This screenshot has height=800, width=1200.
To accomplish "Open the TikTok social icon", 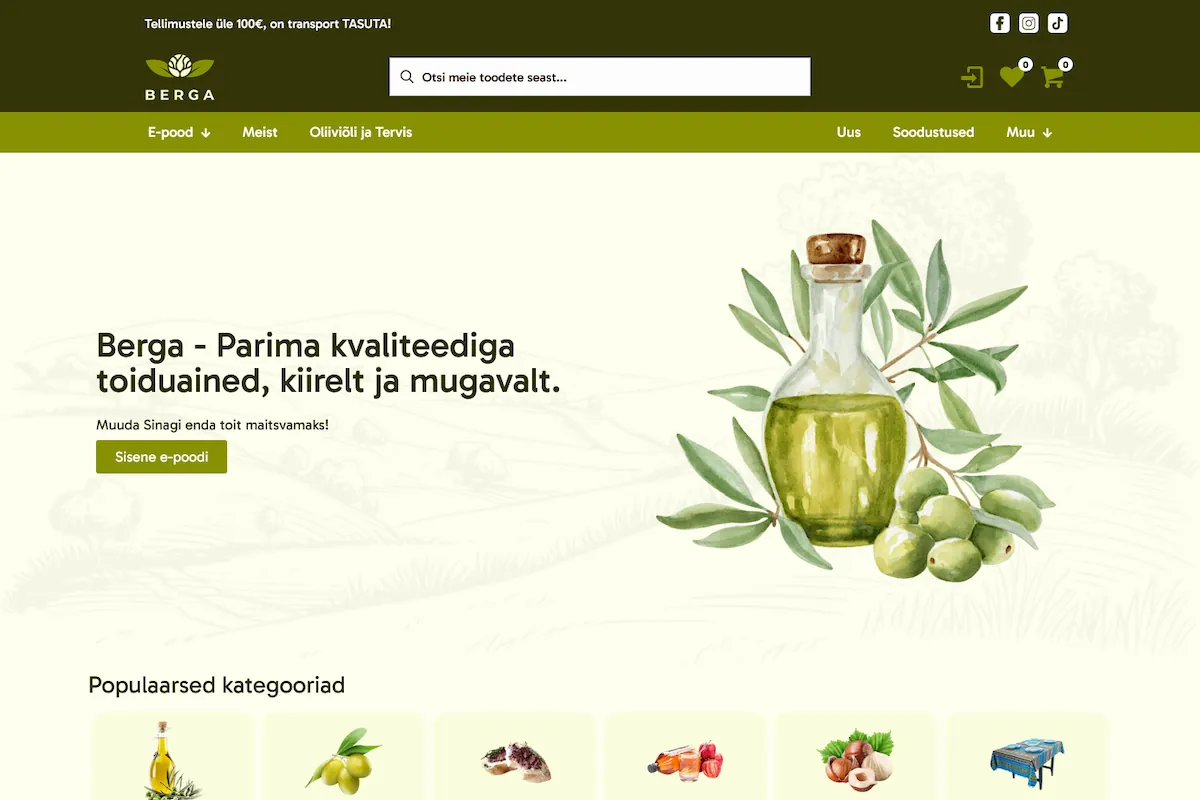I will 1058,23.
